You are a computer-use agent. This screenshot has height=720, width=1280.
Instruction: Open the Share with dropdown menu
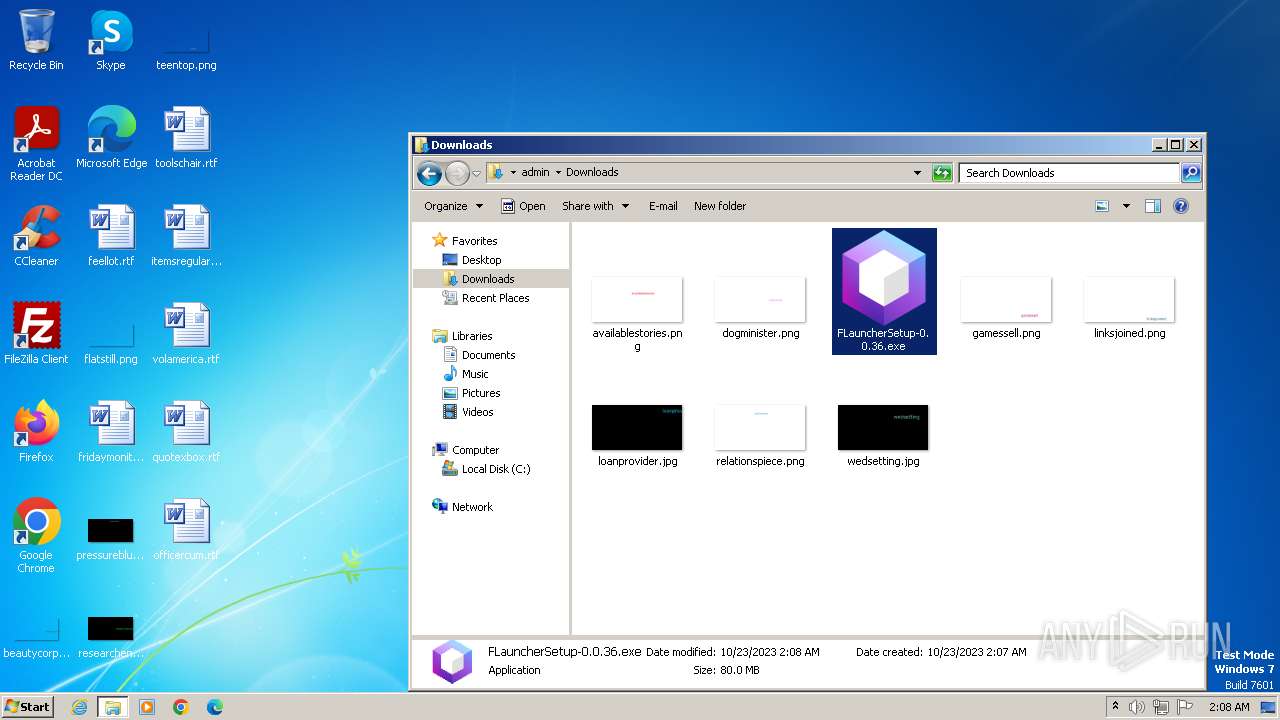tap(595, 206)
